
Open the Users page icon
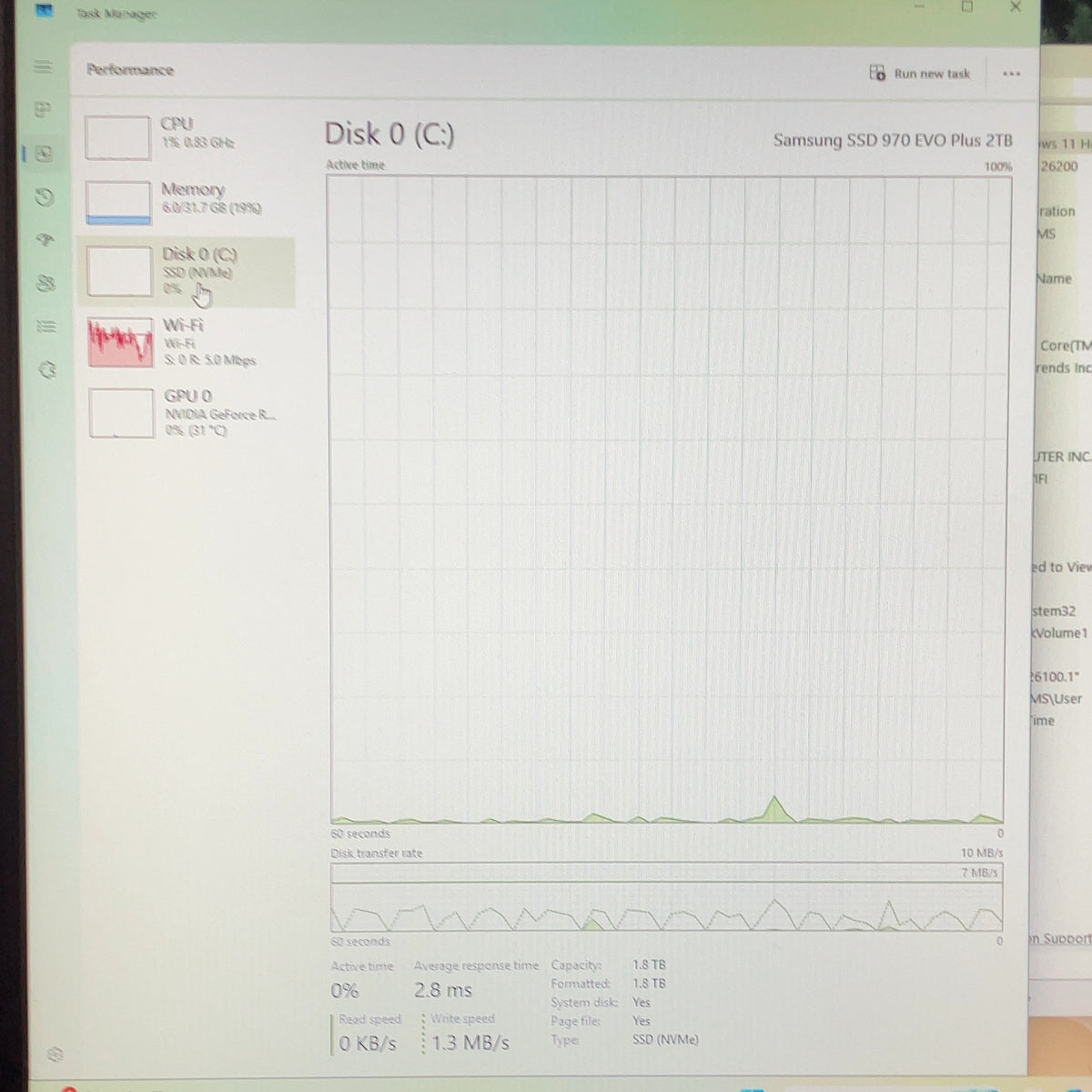pos(45,284)
